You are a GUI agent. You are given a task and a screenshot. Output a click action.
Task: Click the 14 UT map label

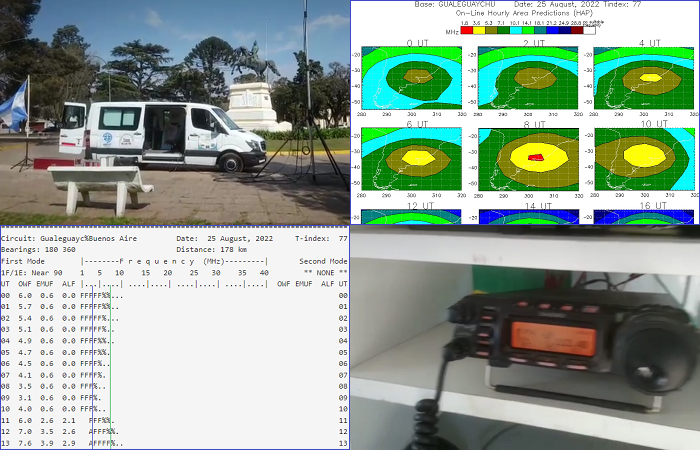533,204
